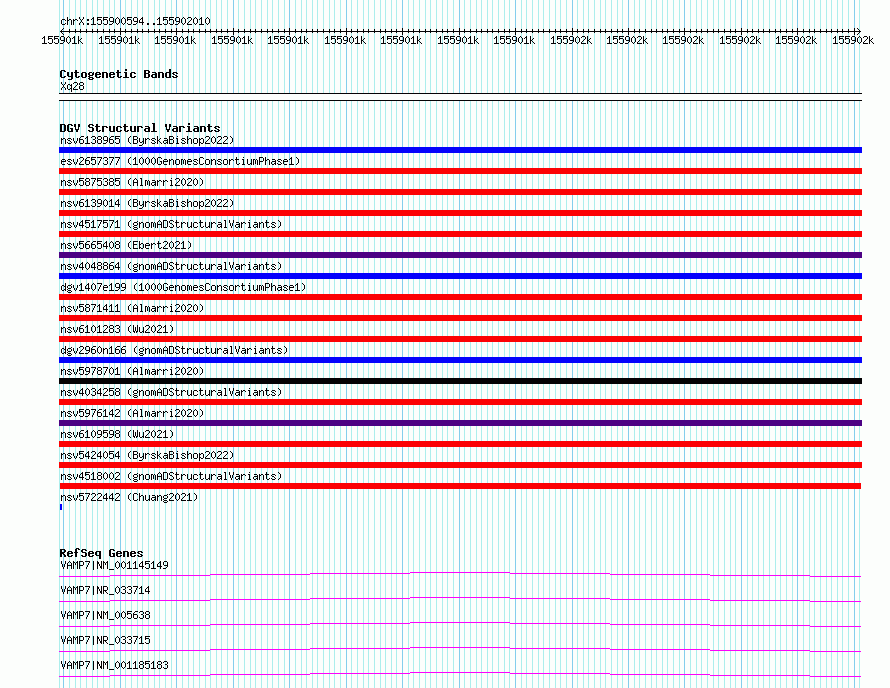Open variant nsv4517571 (gnomADStructuralVariants)
890x688 pixels.
click(171, 224)
